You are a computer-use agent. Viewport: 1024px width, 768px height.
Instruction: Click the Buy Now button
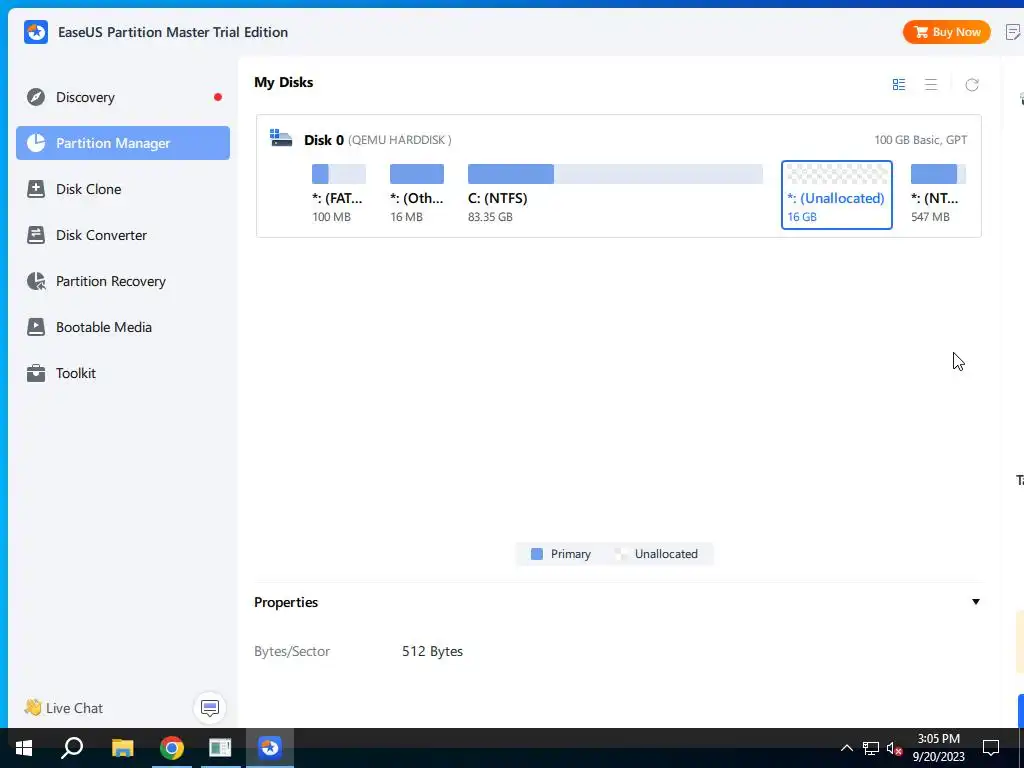pos(946,32)
